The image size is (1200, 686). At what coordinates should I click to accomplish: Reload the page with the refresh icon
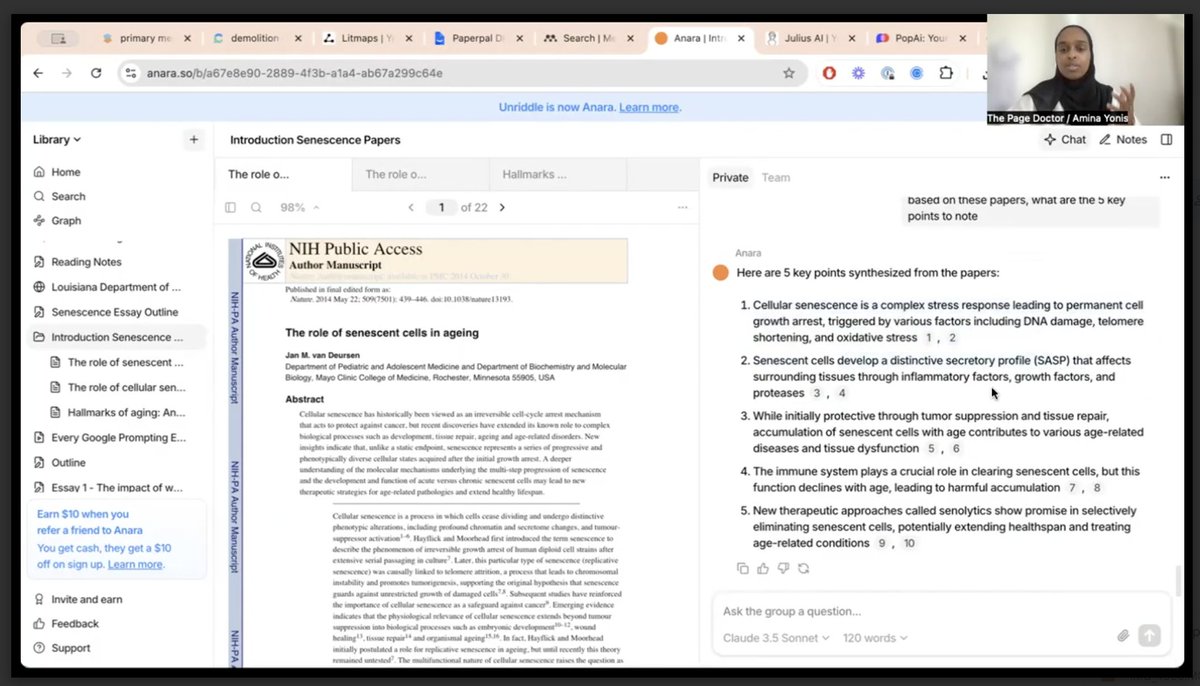(x=96, y=73)
